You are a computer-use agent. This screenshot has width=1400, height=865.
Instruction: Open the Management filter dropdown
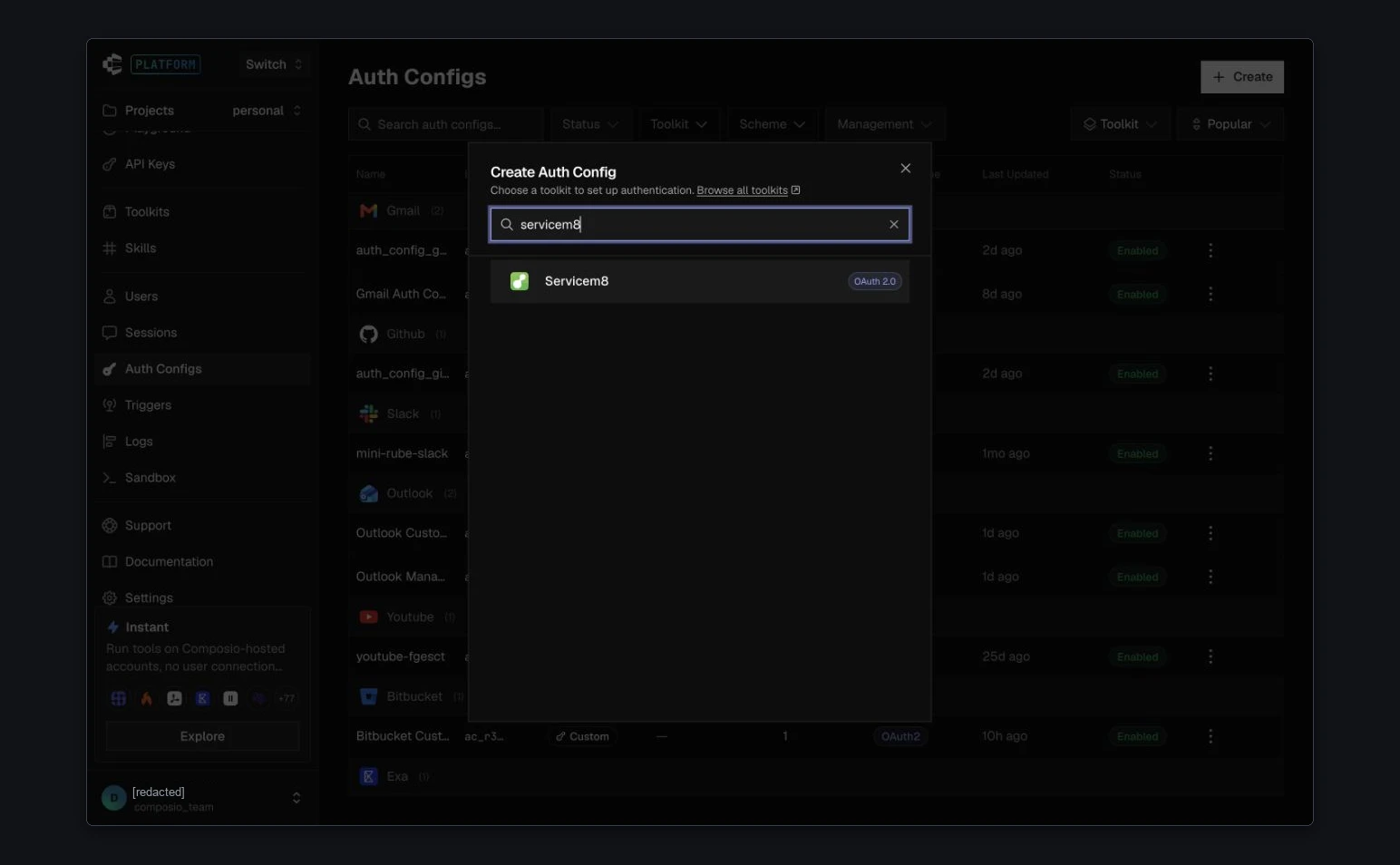885,124
